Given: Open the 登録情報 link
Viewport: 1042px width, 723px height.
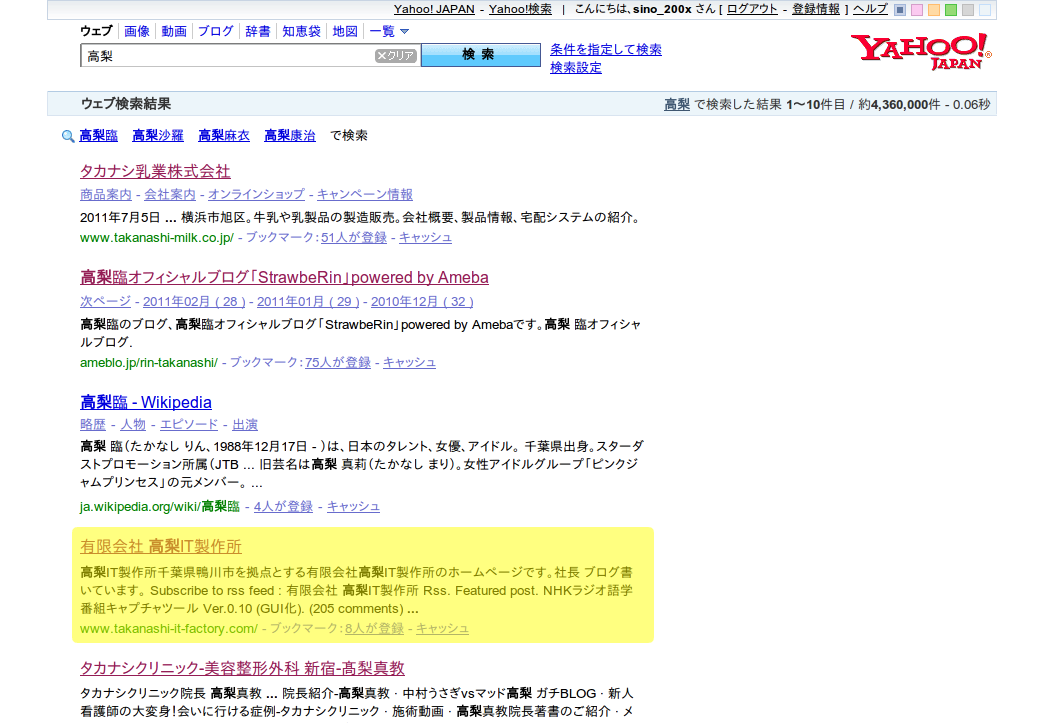Looking at the screenshot, I should pyautogui.click(x=816, y=9).
